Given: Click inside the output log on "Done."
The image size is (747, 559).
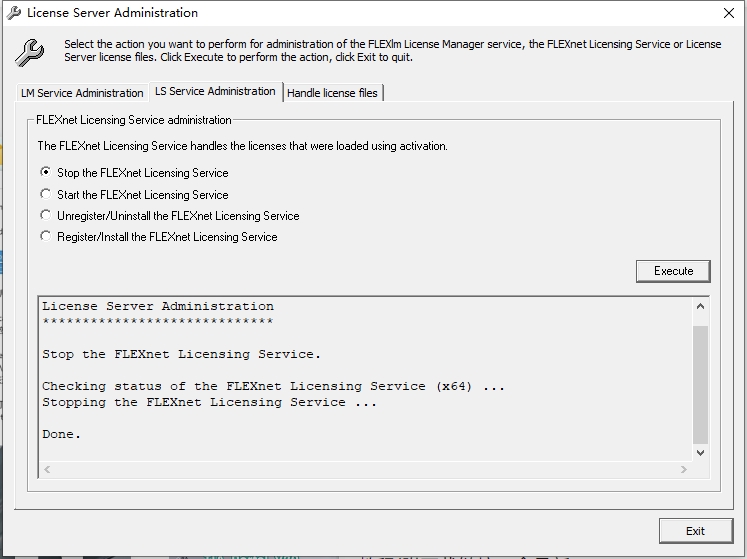Looking at the screenshot, I should [x=62, y=434].
